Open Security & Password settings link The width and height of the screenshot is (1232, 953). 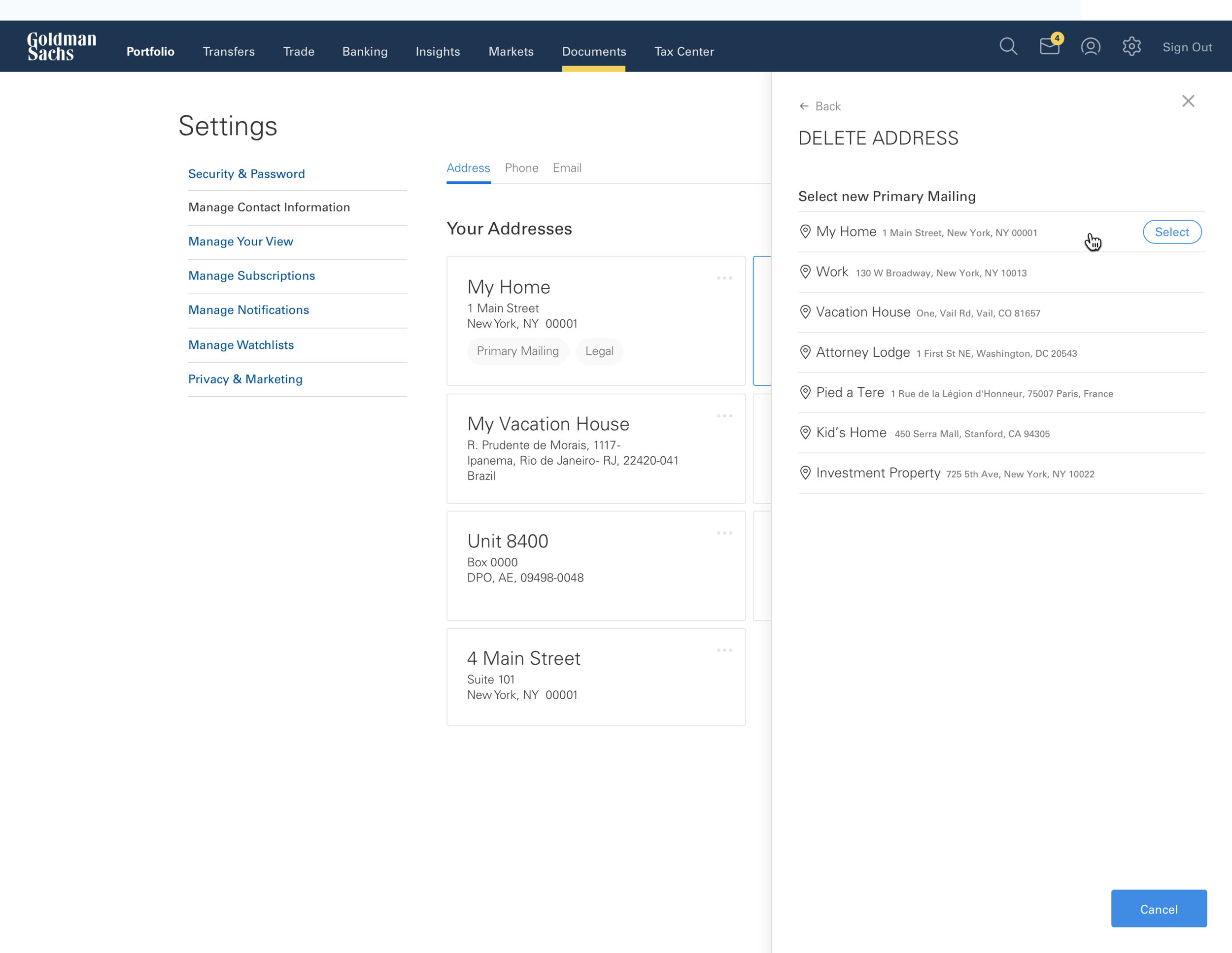click(246, 174)
